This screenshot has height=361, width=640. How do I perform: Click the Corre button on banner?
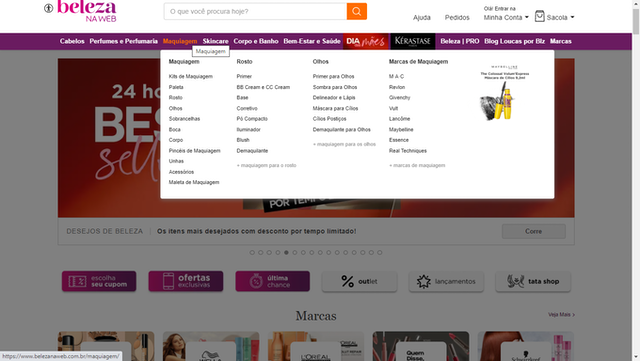[534, 231]
